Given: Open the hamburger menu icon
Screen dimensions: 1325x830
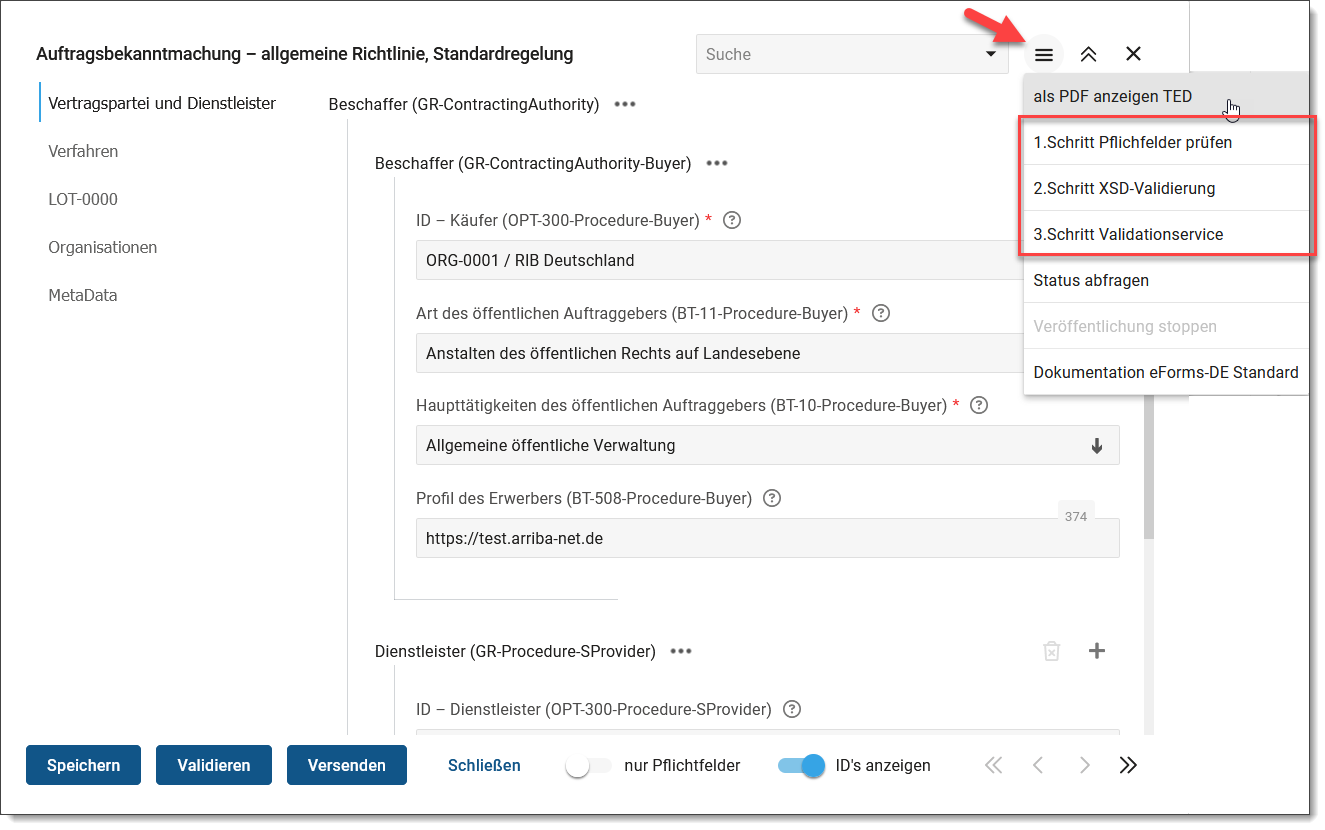Looking at the screenshot, I should (1043, 55).
